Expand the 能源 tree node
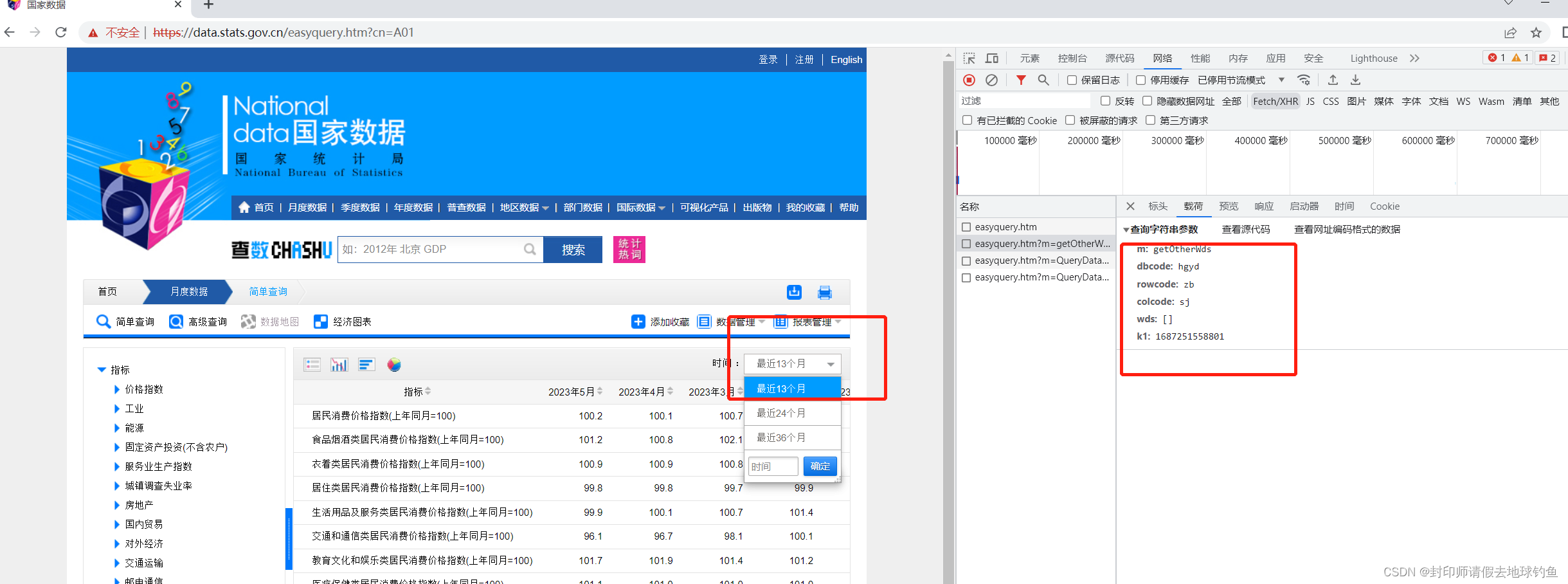Screen dimensions: 1568x584 point(117,428)
